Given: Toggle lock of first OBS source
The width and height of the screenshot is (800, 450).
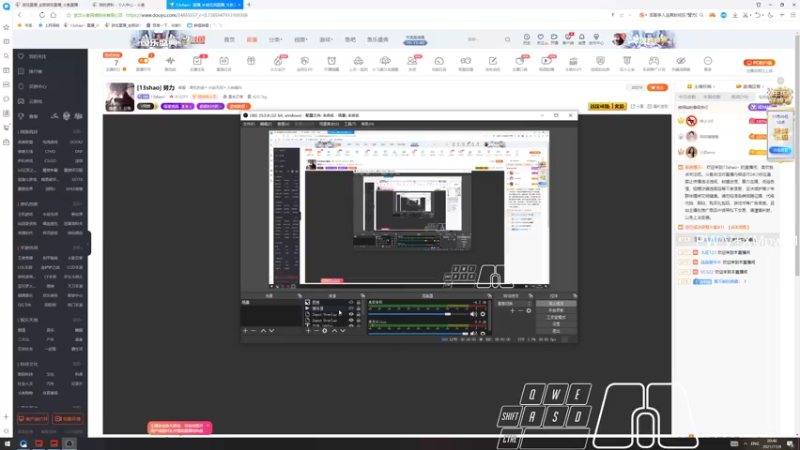Looking at the screenshot, I should (x=359, y=302).
